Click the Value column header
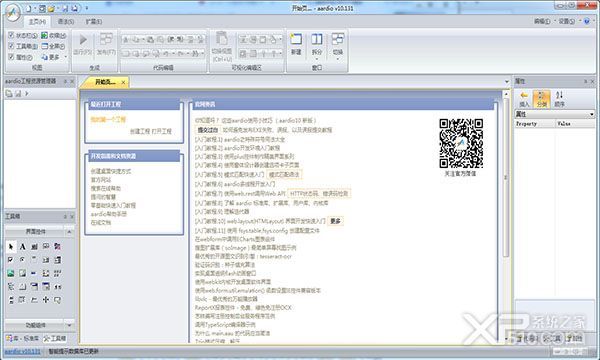 pos(575,124)
